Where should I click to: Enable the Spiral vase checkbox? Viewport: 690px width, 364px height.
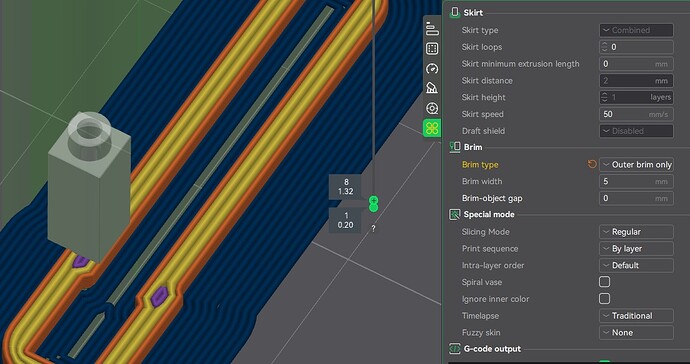[605, 282]
